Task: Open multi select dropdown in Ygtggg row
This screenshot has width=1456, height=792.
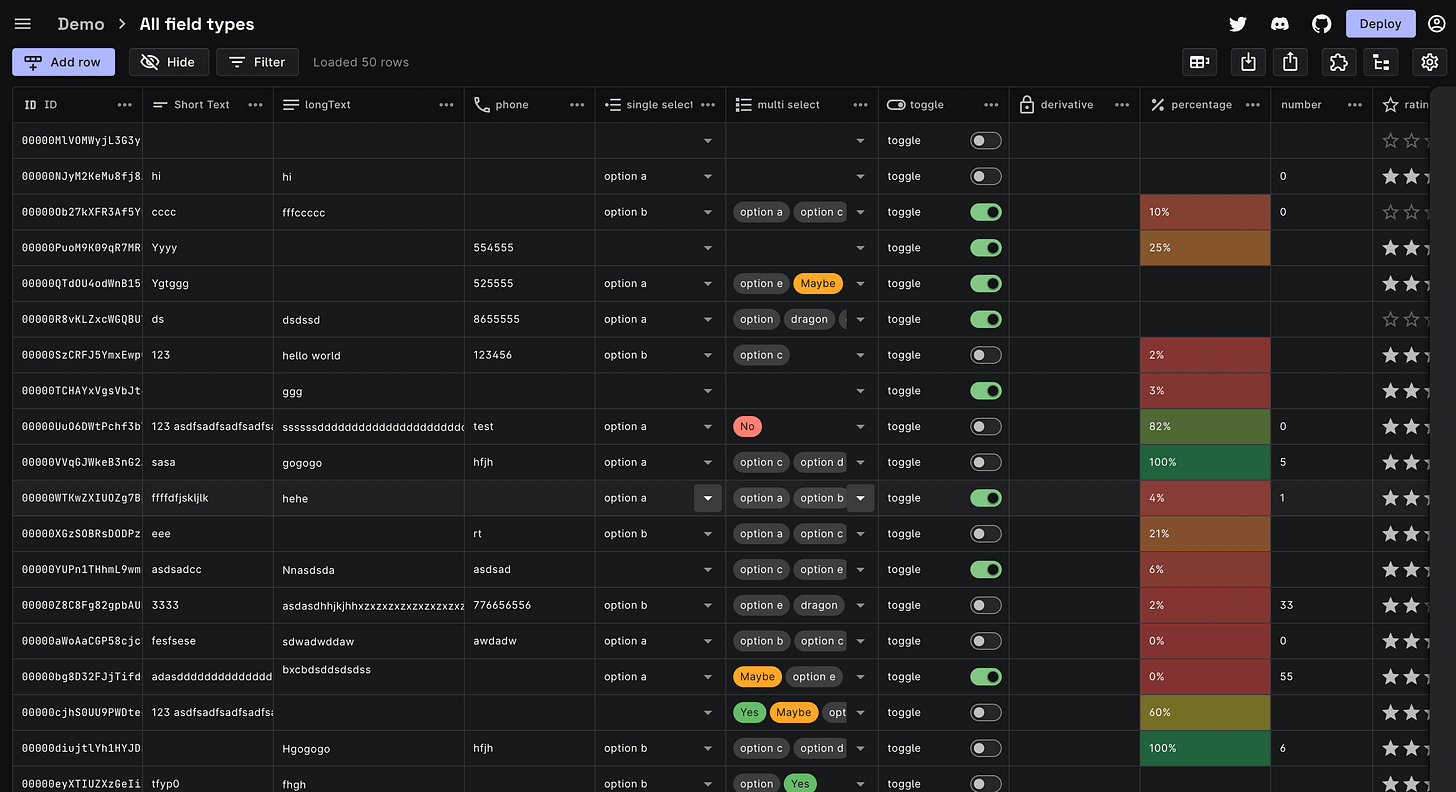Action: [860, 284]
